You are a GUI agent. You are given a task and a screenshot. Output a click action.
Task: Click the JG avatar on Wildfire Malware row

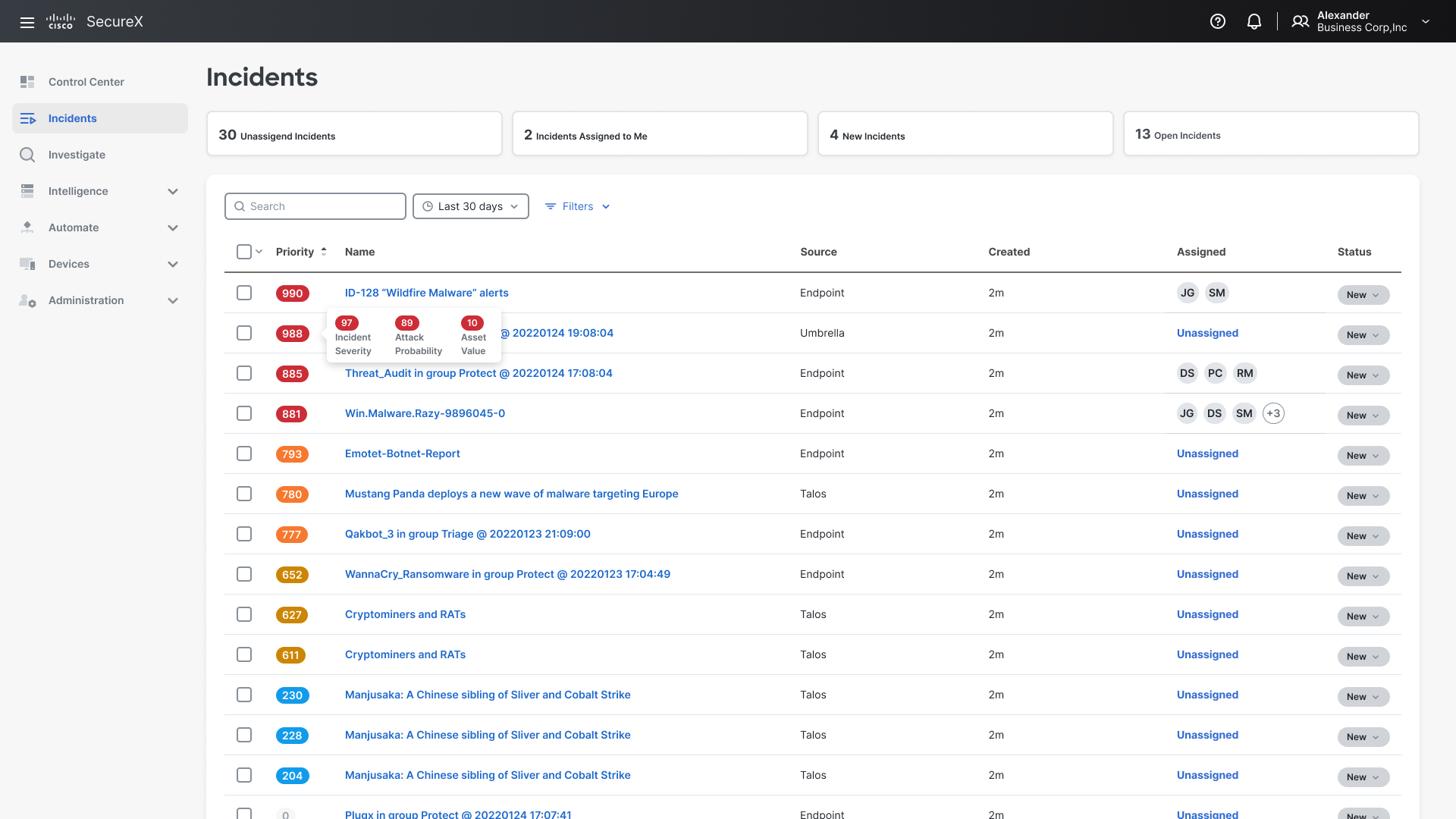tap(1188, 293)
